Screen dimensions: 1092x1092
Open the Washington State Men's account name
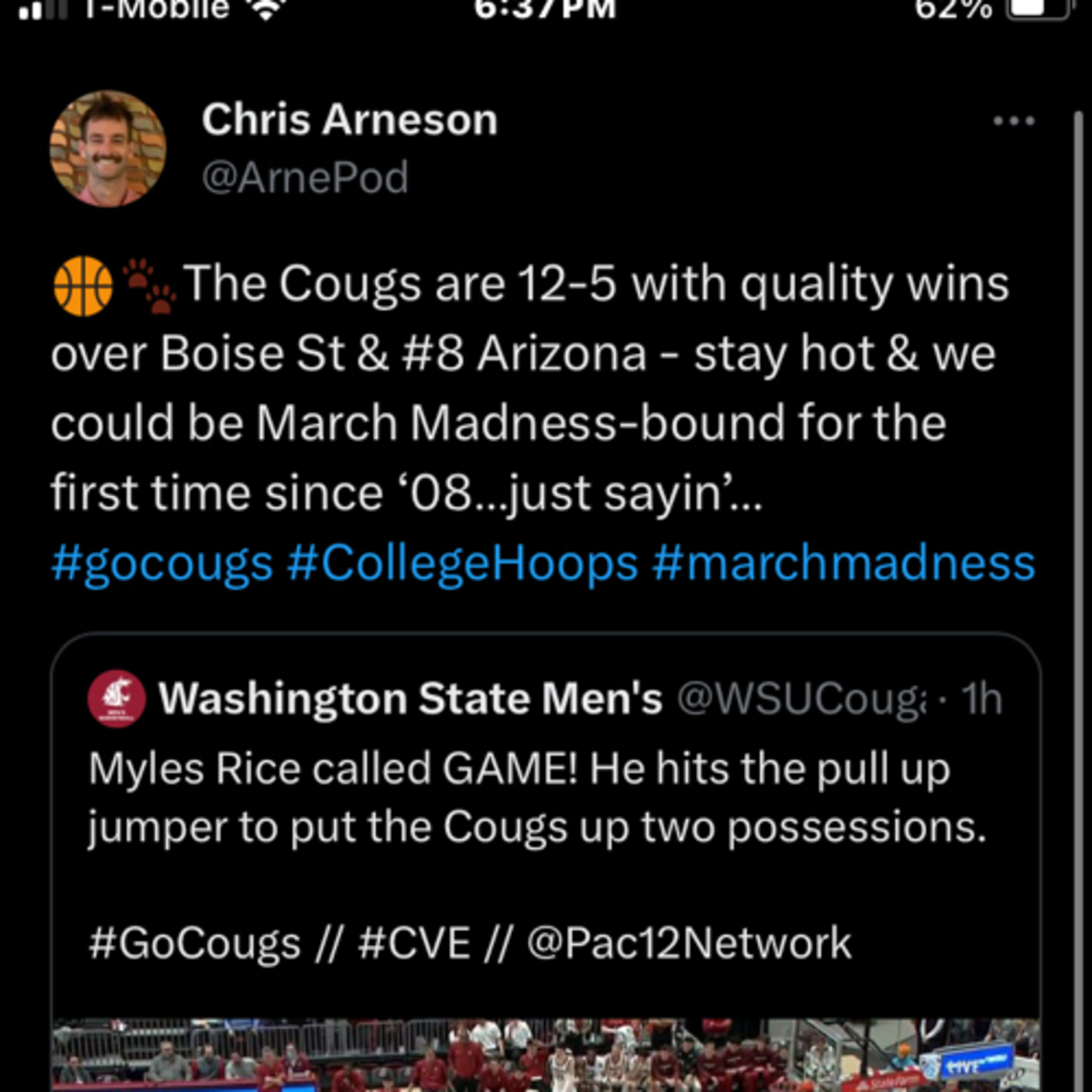(410, 699)
